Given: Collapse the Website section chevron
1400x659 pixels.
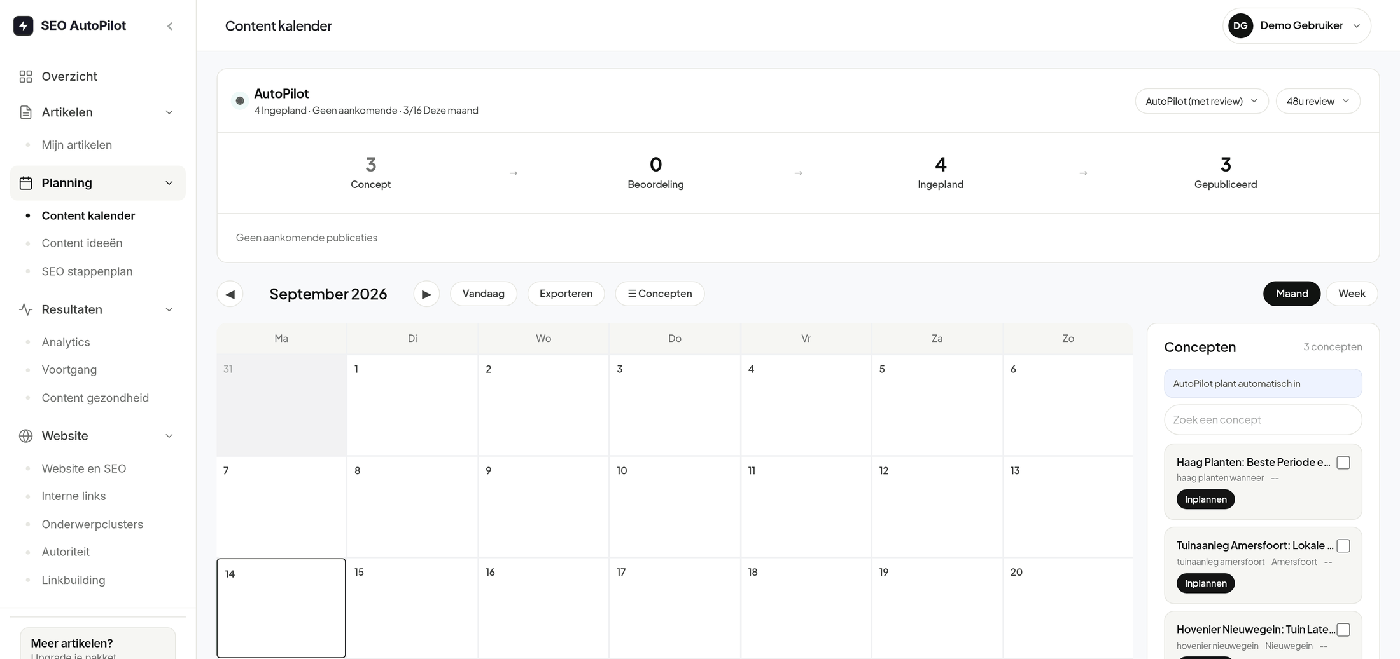Looking at the screenshot, I should coord(168,436).
